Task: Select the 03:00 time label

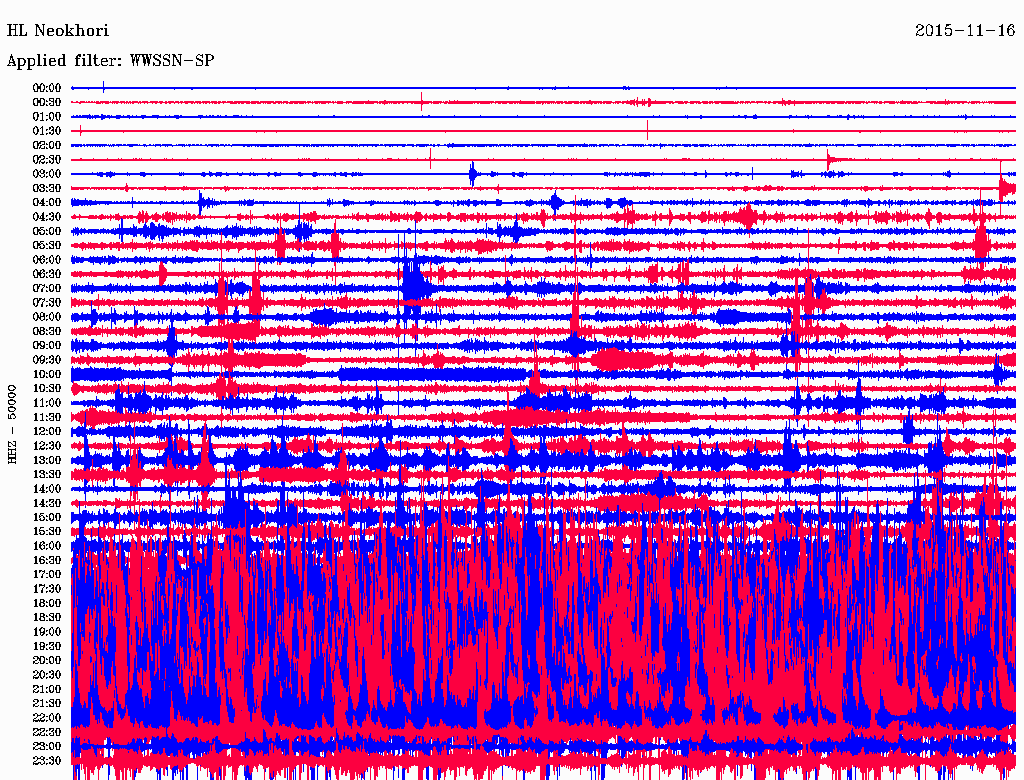Action: click(47, 174)
